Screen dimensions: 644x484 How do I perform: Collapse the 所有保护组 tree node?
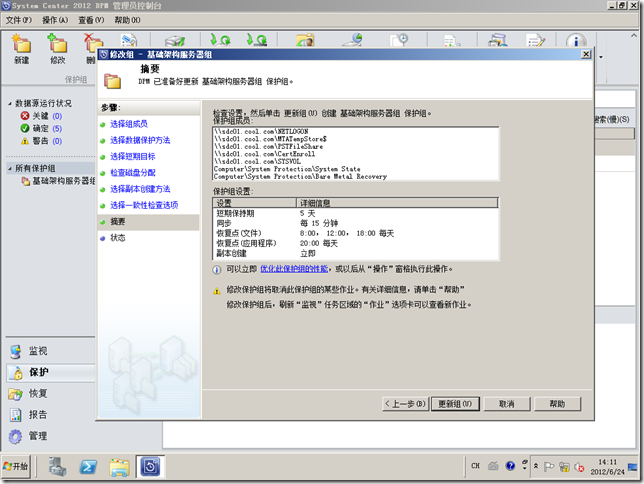(10, 168)
